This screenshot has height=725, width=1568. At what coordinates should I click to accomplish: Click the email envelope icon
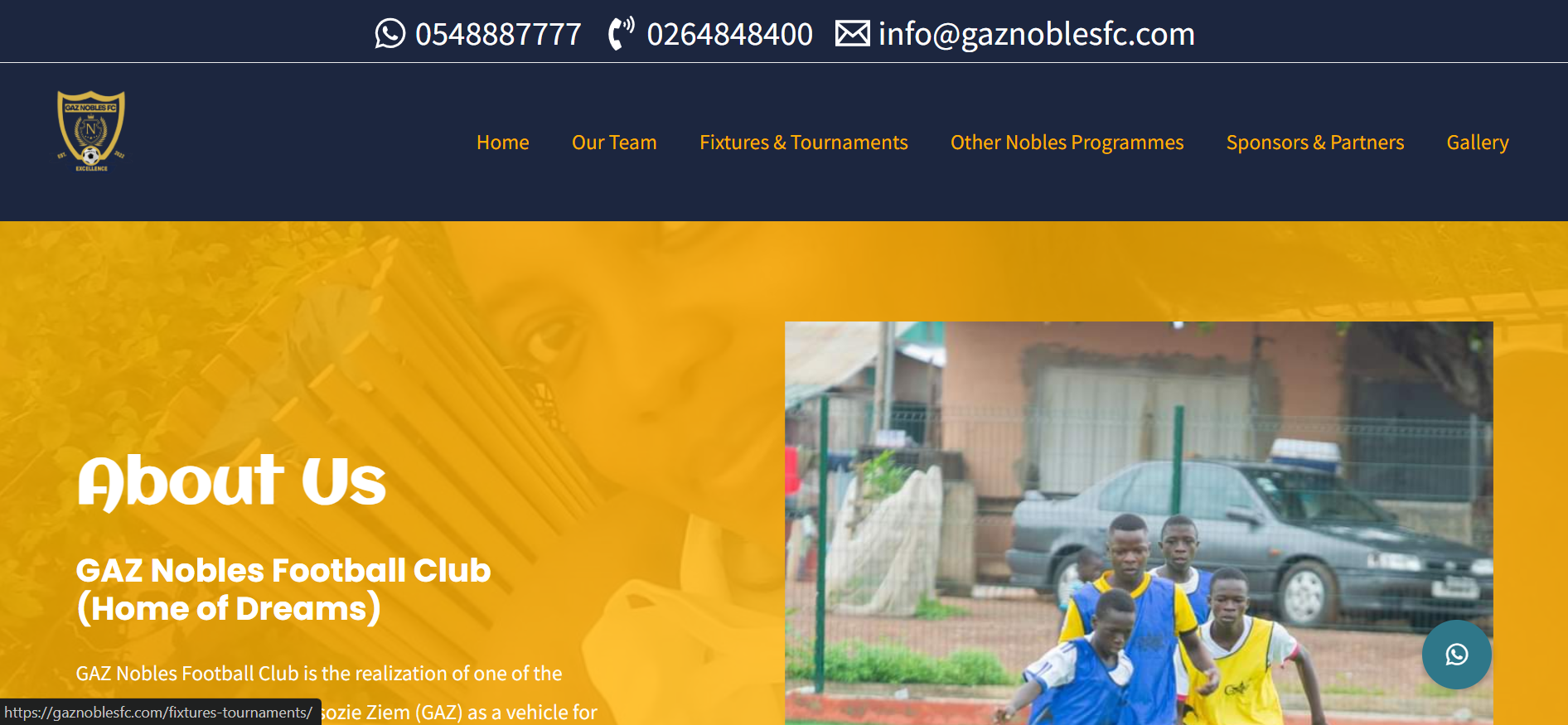pyautogui.click(x=852, y=34)
